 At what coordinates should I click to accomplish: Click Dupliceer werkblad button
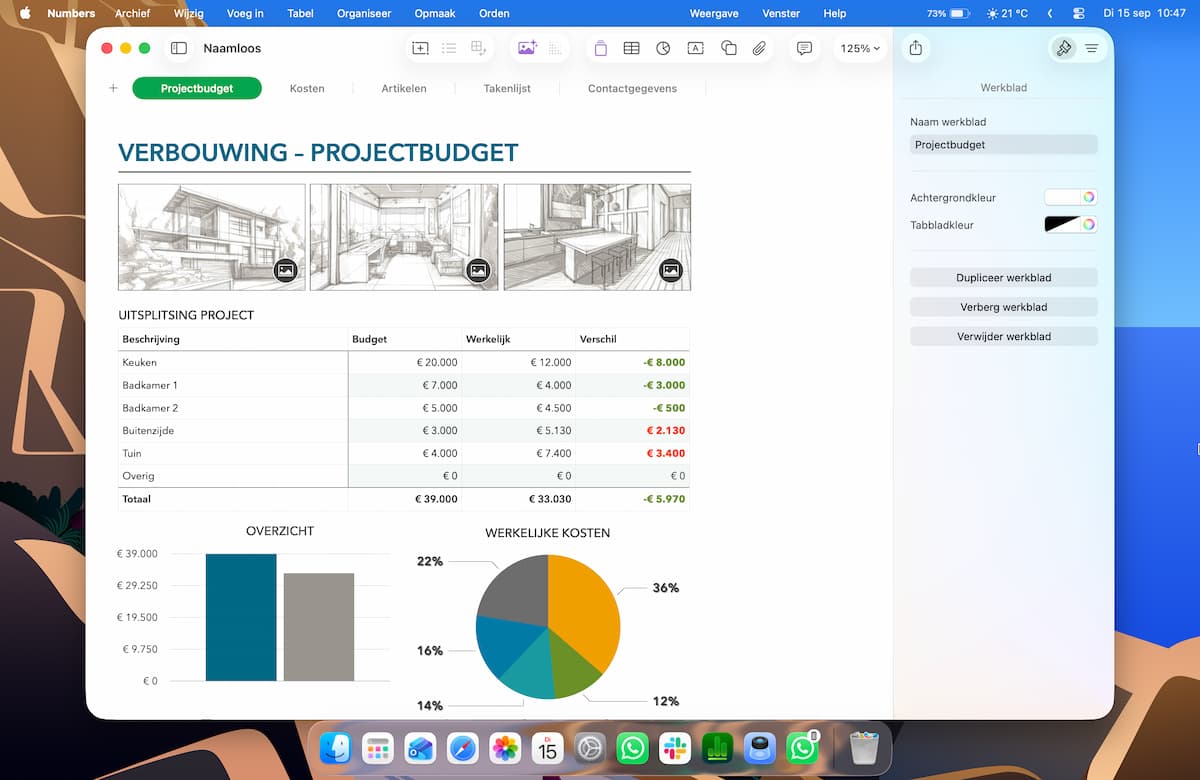tap(1004, 277)
